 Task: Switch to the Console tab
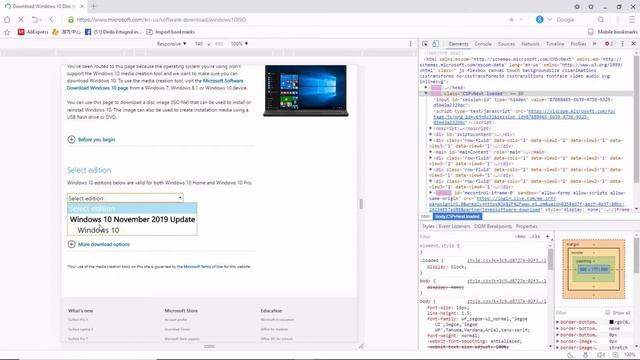(x=483, y=44)
